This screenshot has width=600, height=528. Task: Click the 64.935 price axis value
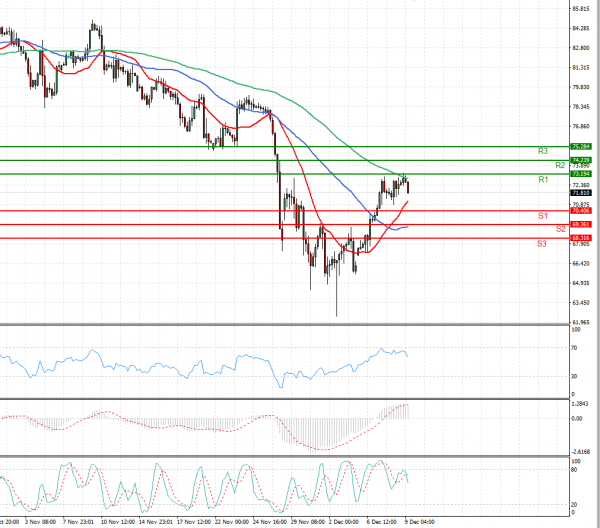[580, 283]
